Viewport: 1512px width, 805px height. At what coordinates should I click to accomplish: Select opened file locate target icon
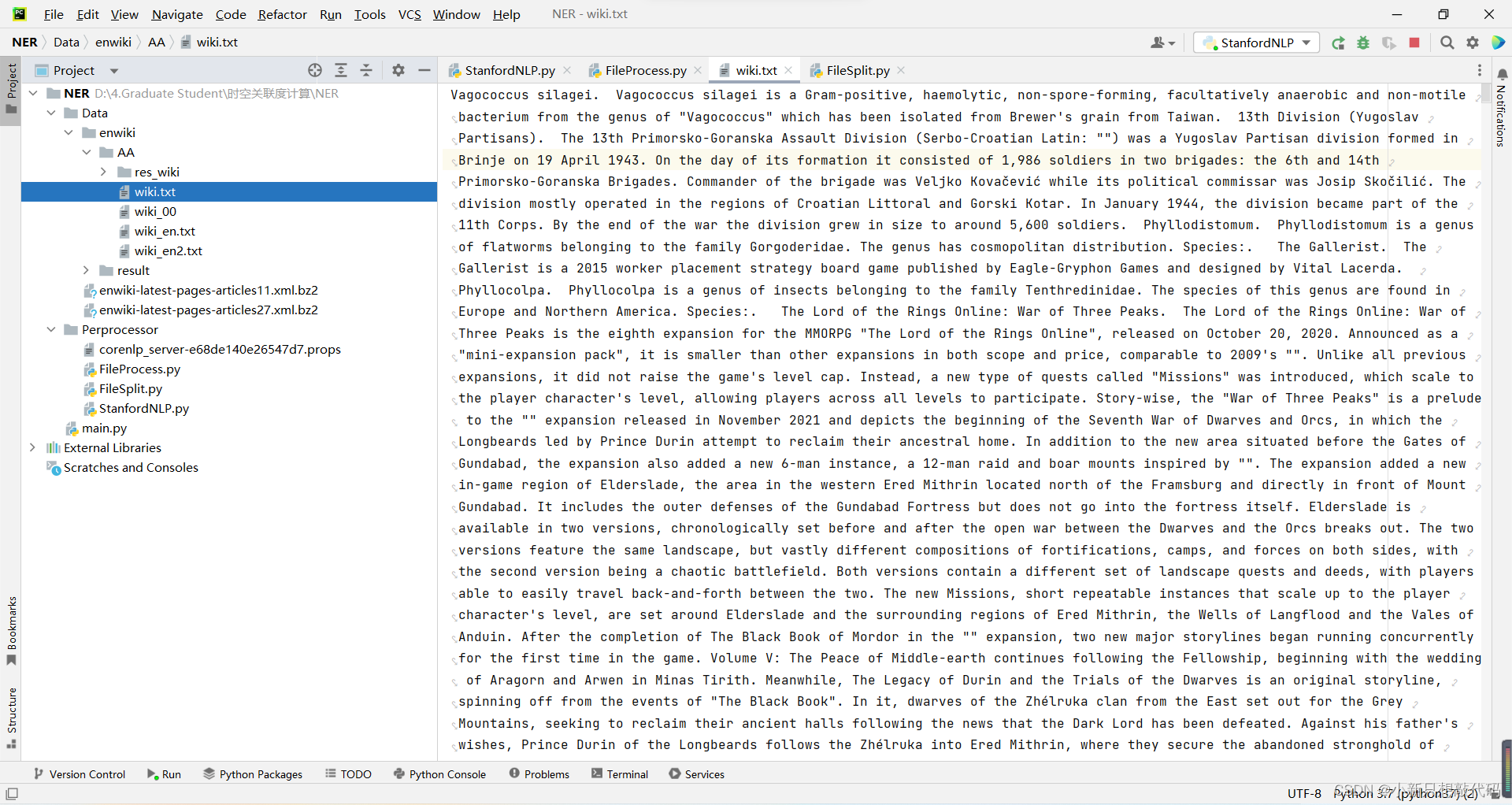click(315, 70)
